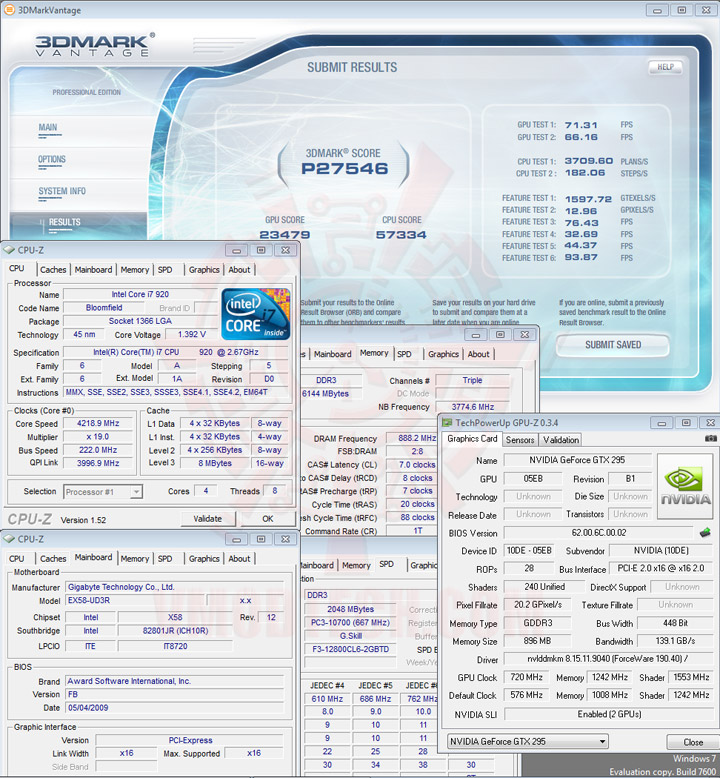
Task: Click the NB Frequency value 3774.6 MHz
Action: pyautogui.click(x=472, y=407)
